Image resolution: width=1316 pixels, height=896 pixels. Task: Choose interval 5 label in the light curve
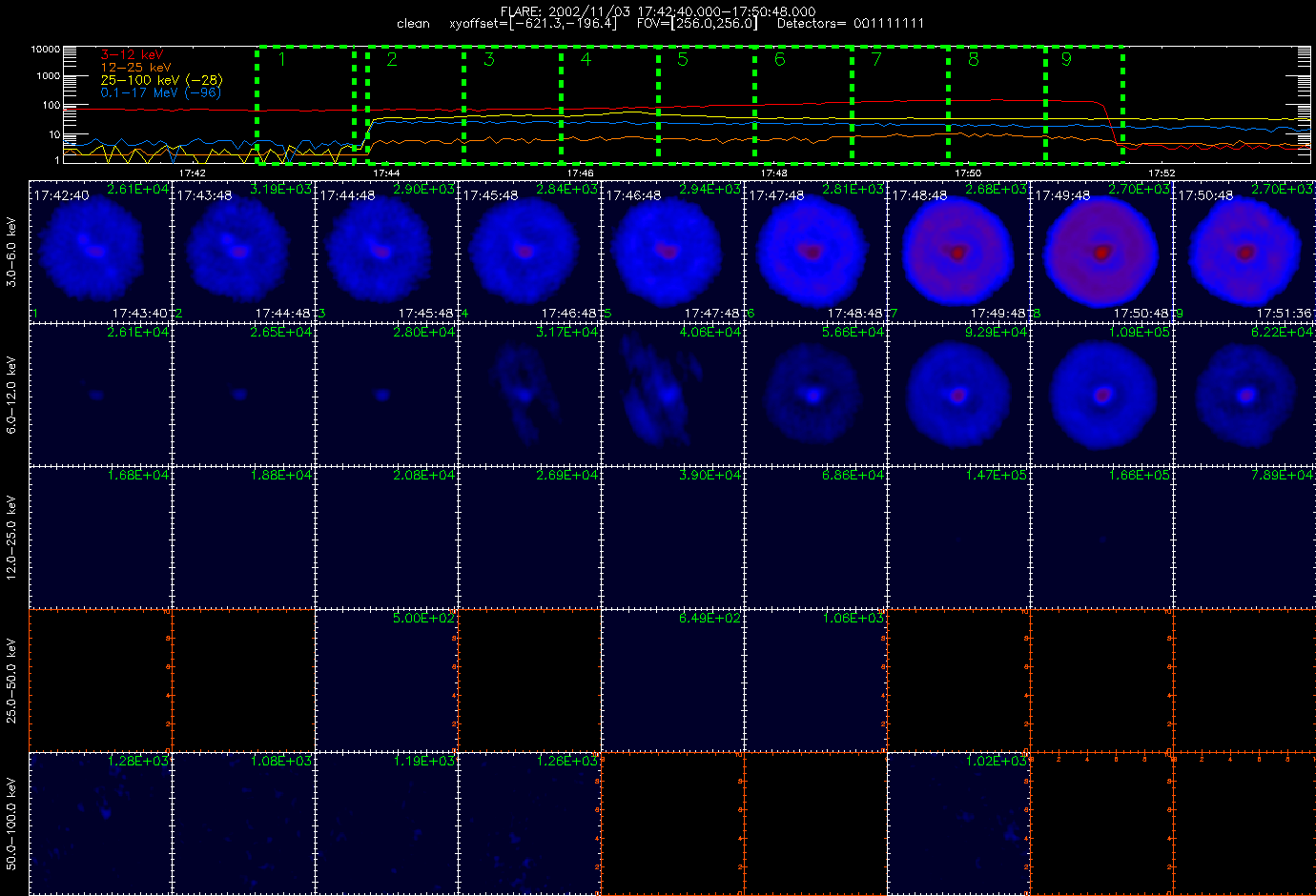click(x=683, y=59)
